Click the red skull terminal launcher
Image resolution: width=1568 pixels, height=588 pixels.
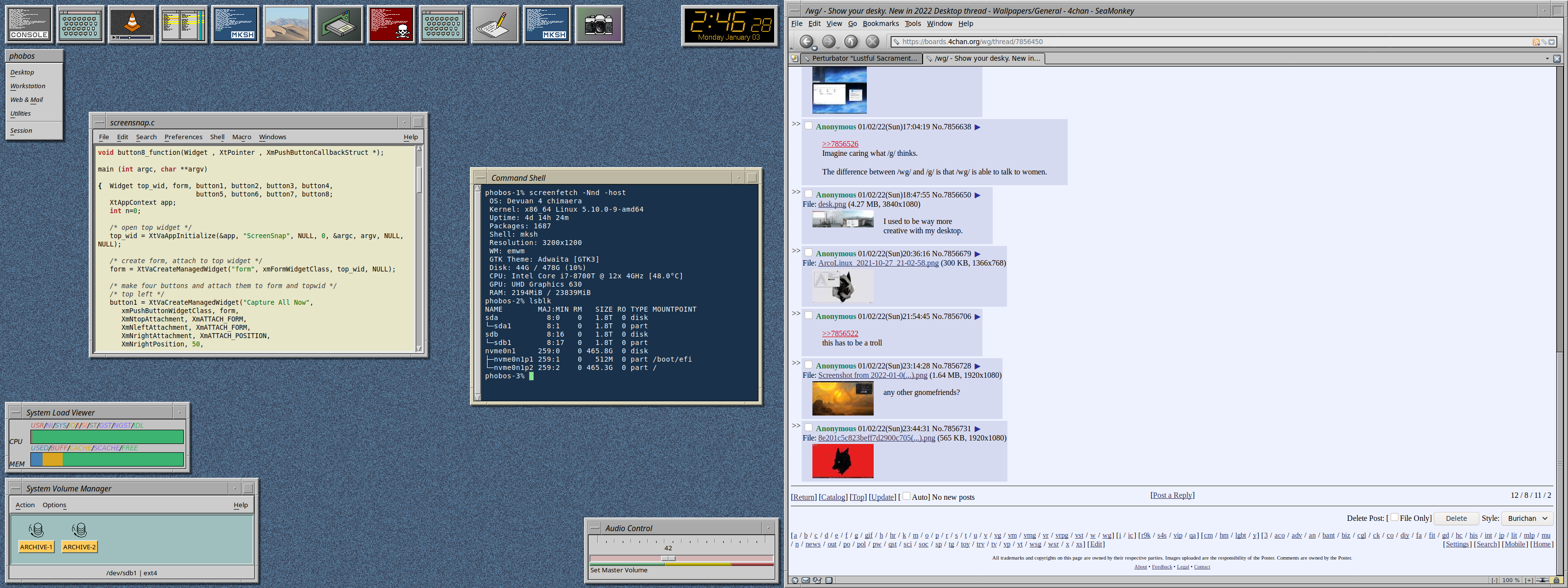pyautogui.click(x=392, y=24)
